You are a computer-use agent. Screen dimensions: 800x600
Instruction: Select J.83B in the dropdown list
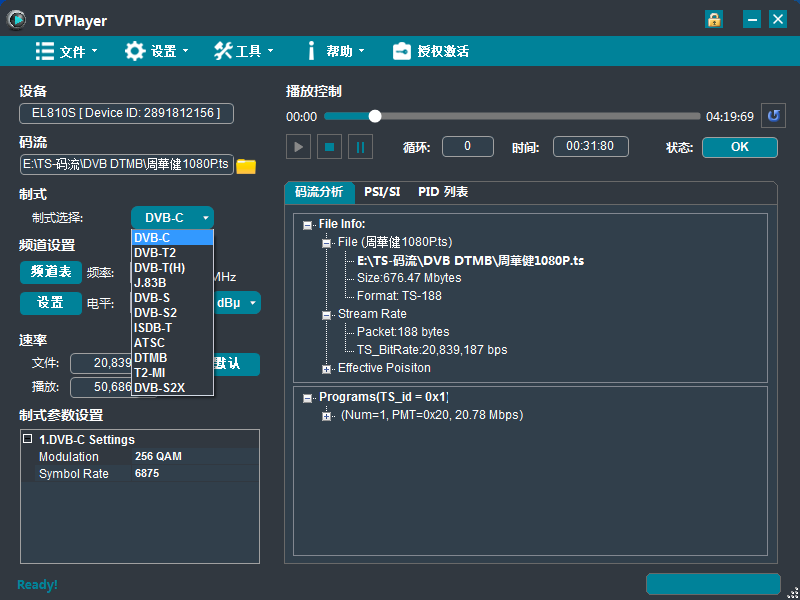[172, 283]
